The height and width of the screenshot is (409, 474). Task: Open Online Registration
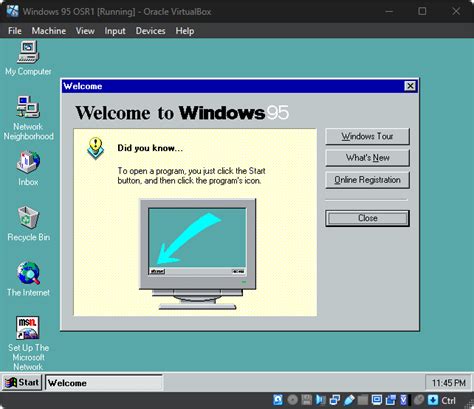tap(367, 180)
